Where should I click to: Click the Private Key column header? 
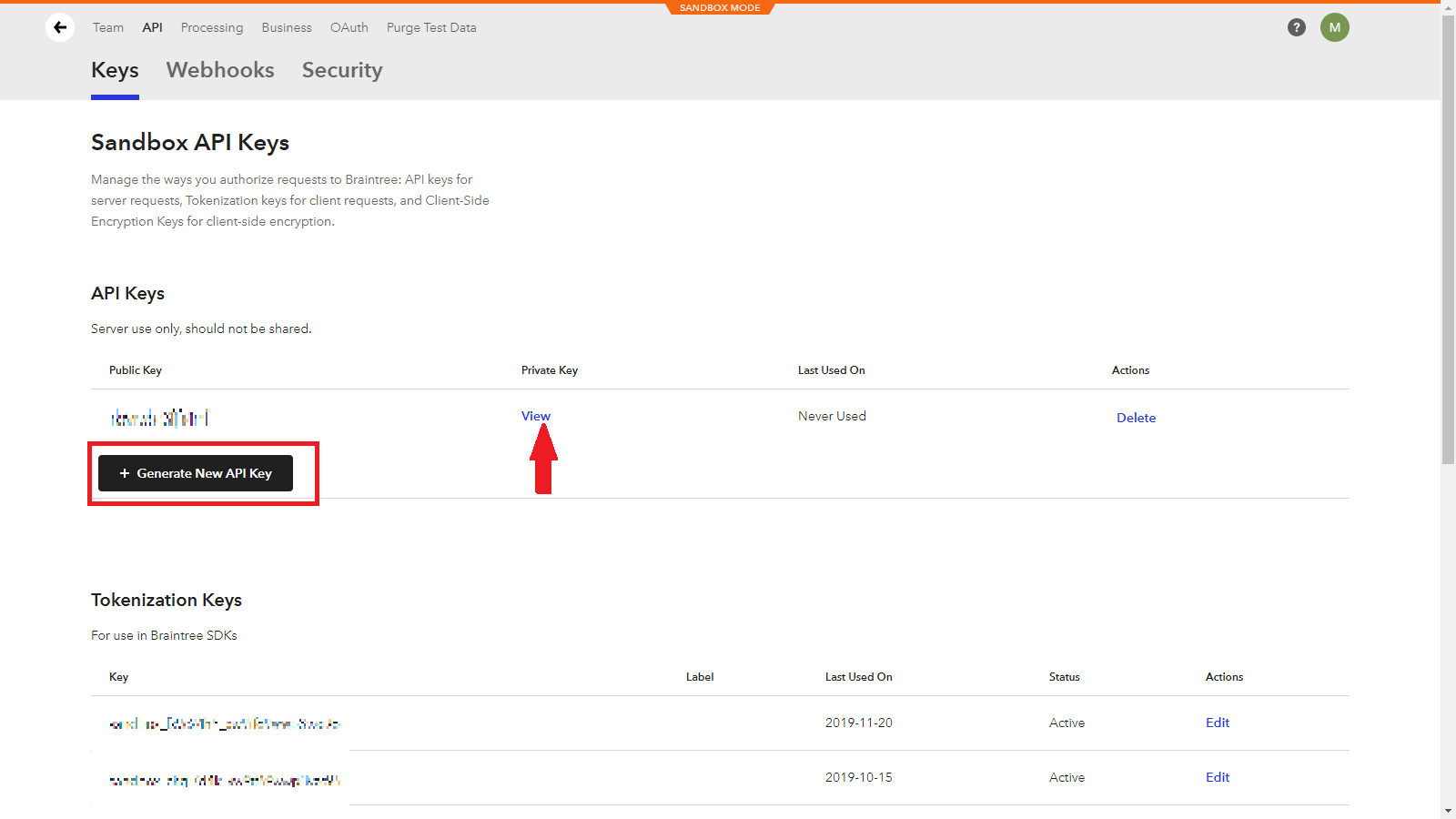tap(550, 370)
